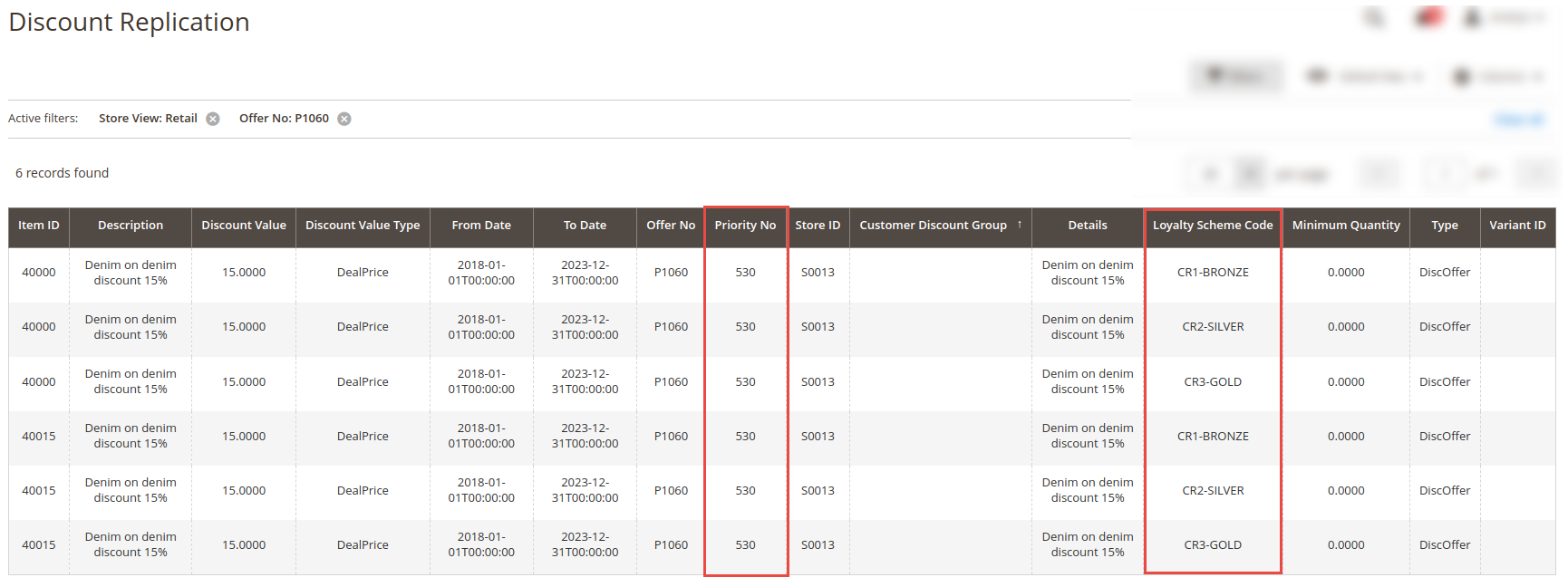This screenshot has height=587, width=1568.
Task: Go to the previous page of records
Action: pos(1380,173)
